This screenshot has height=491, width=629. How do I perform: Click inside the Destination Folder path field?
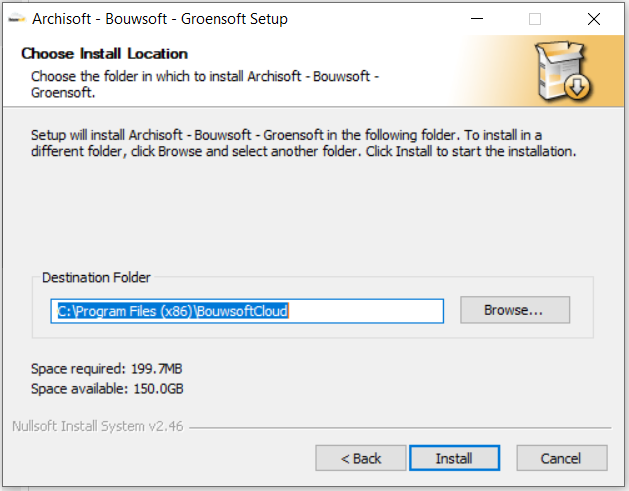(247, 311)
